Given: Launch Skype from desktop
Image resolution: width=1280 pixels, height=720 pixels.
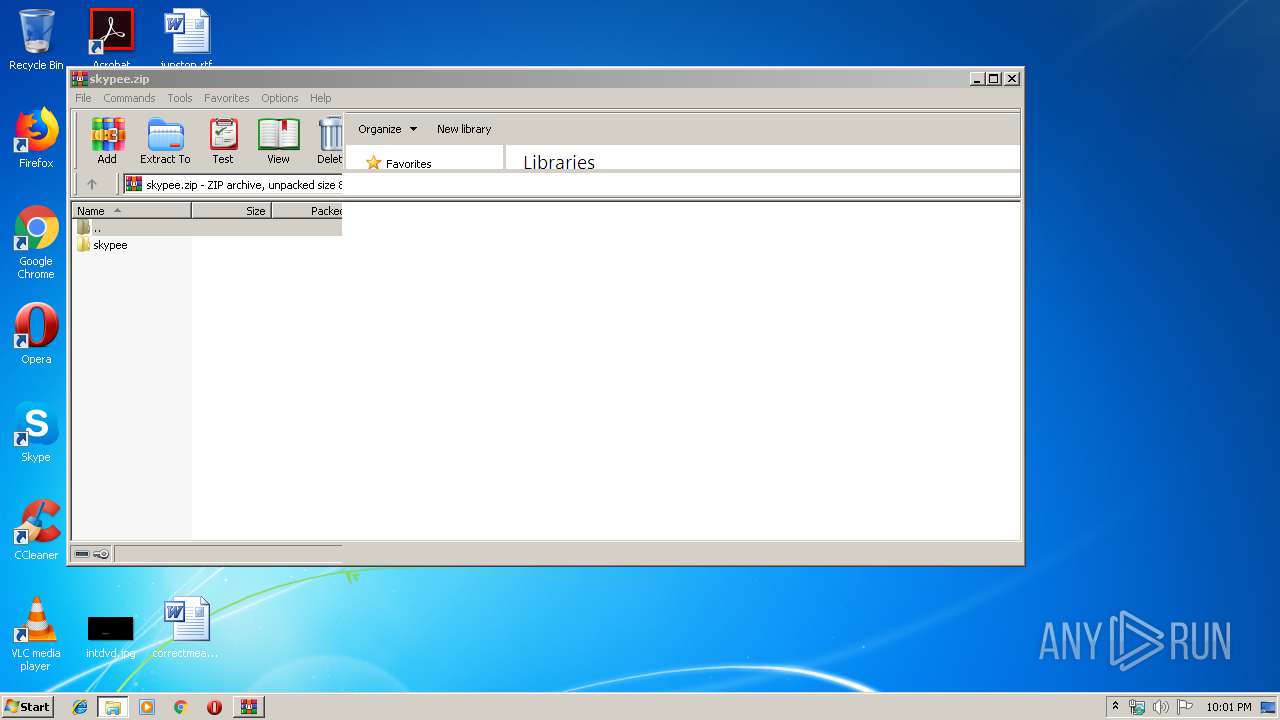Looking at the screenshot, I should [x=36, y=432].
